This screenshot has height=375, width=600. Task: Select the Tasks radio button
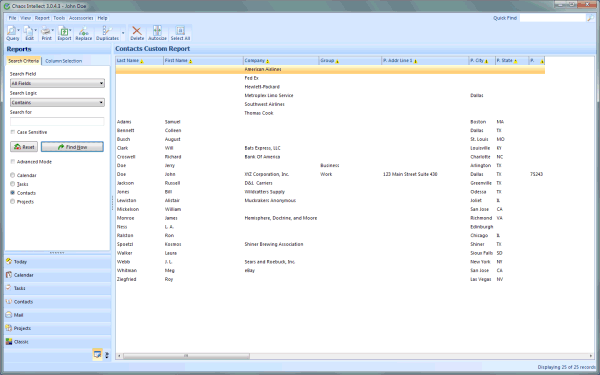[x=13, y=184]
